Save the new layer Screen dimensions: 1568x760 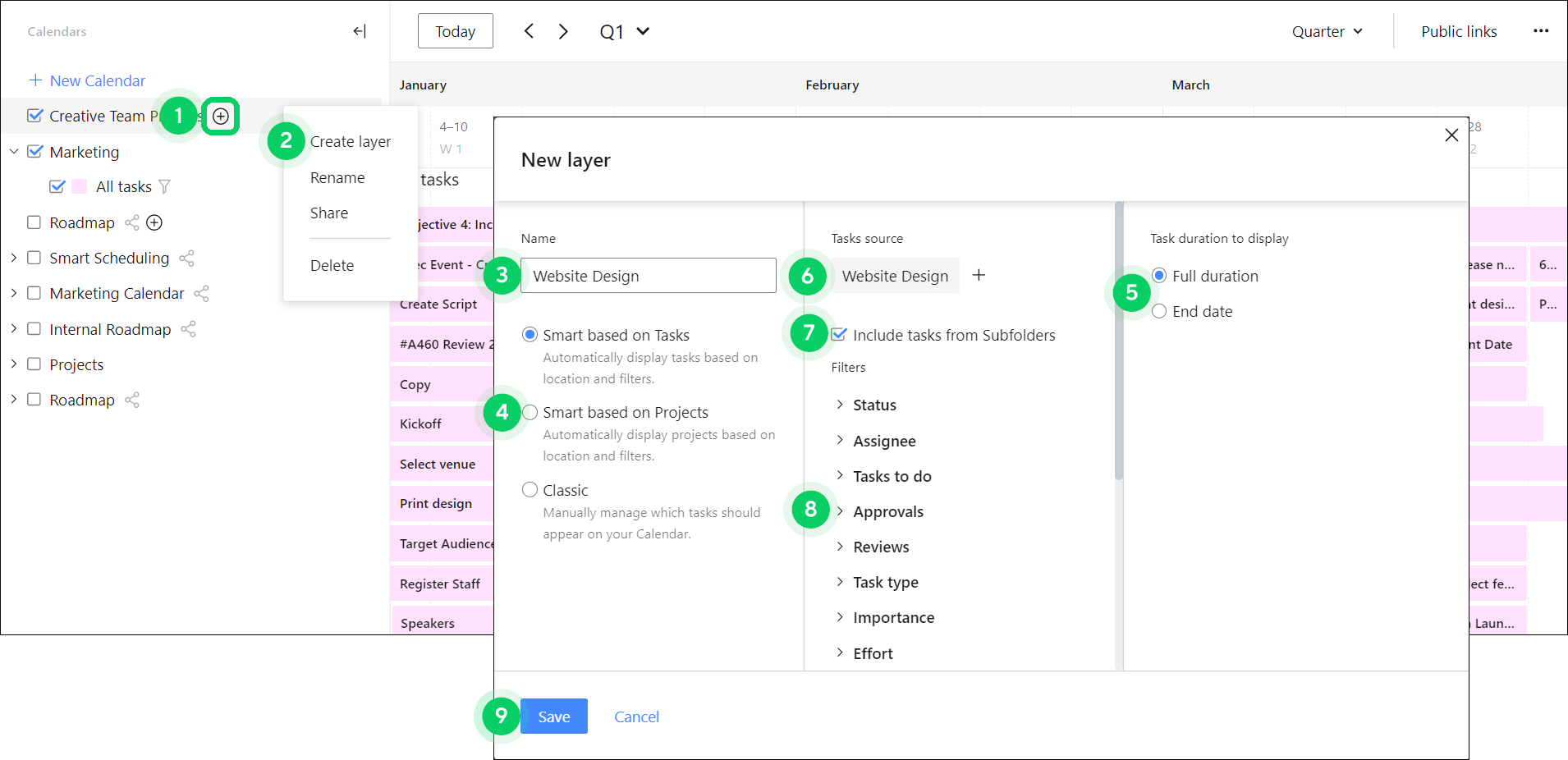(x=554, y=717)
